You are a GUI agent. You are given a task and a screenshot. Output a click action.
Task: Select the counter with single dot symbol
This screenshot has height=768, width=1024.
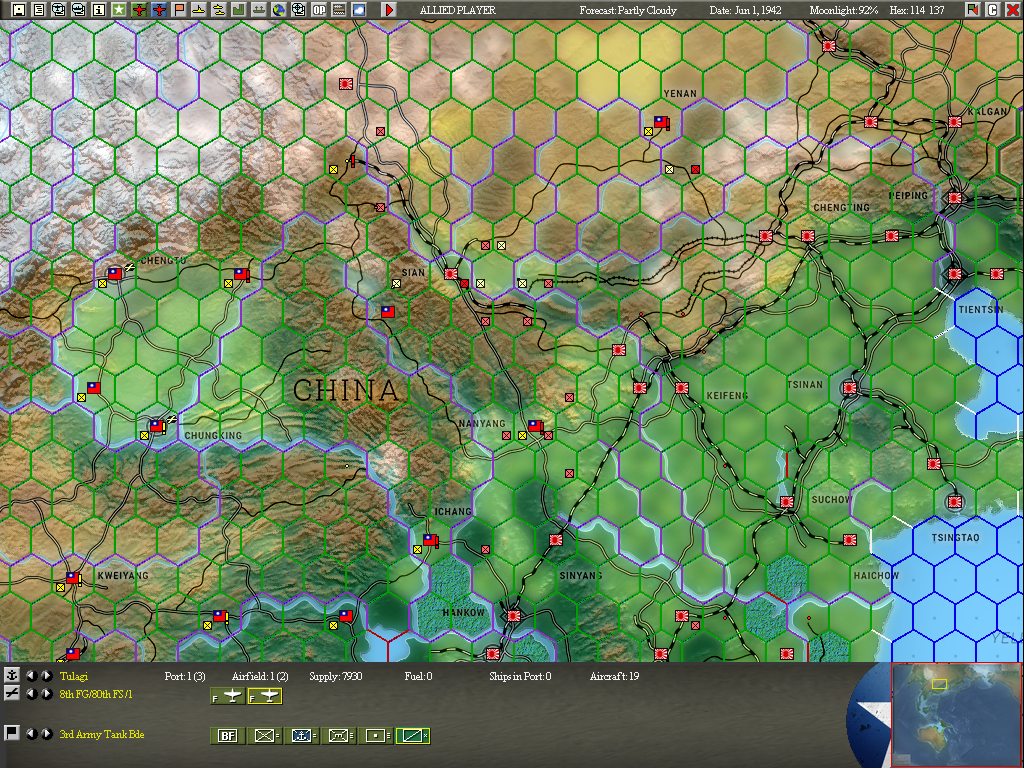(x=376, y=736)
